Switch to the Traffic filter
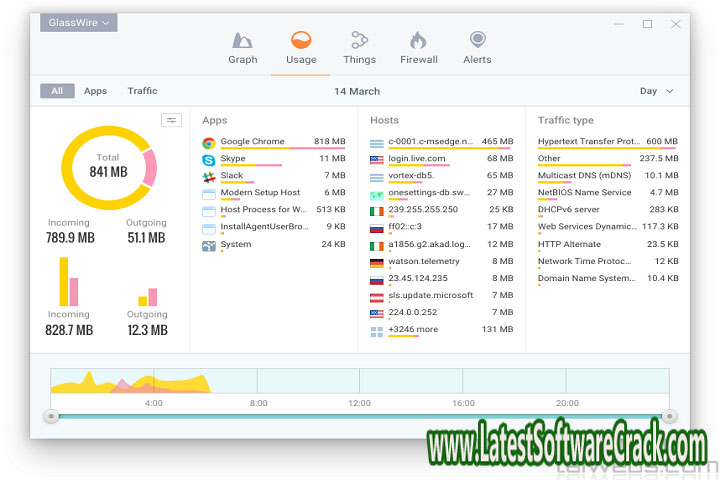 [142, 91]
